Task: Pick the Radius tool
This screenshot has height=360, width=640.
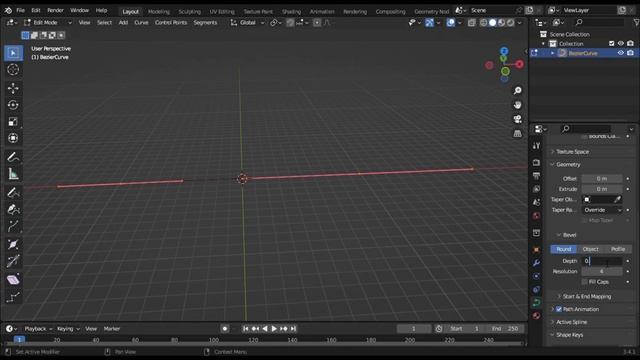Action: pos(13,244)
